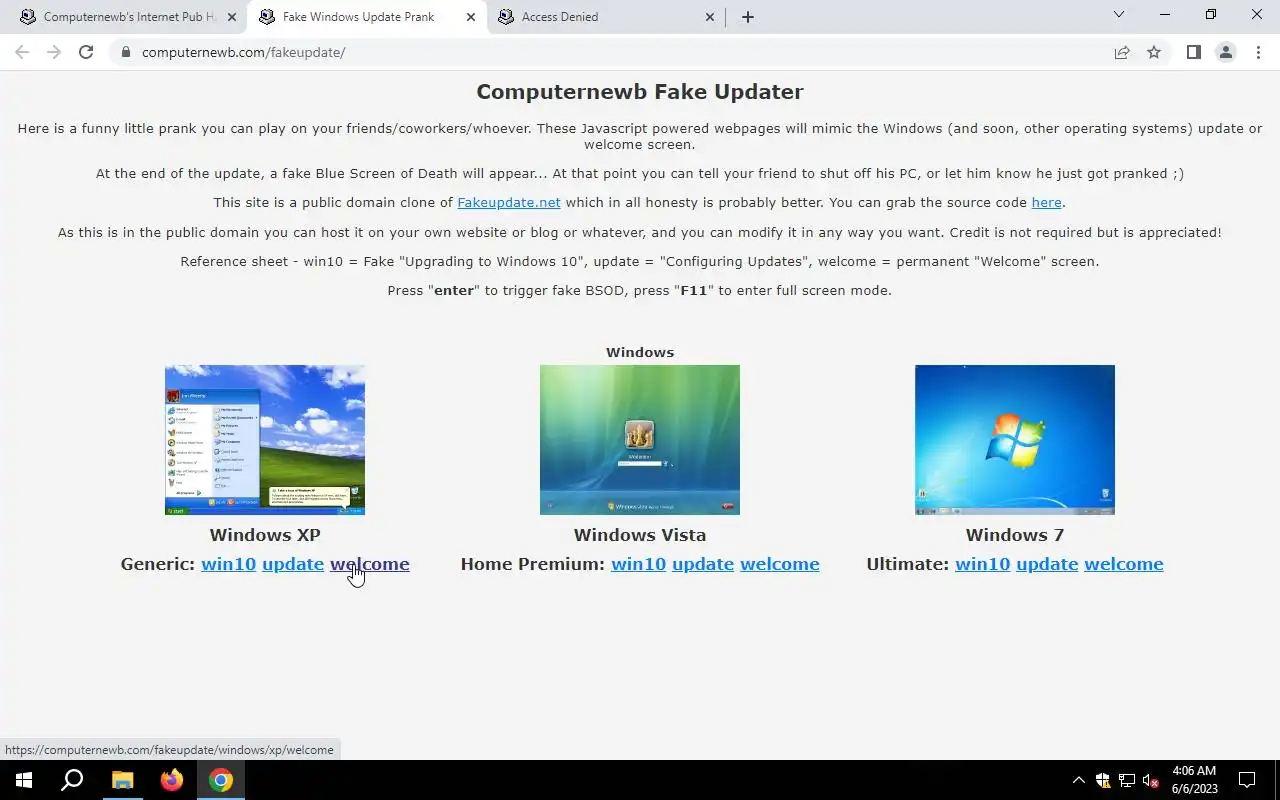1280x800 pixels.
Task: Open the taskbar clock and date
Action: pyautogui.click(x=1194, y=780)
